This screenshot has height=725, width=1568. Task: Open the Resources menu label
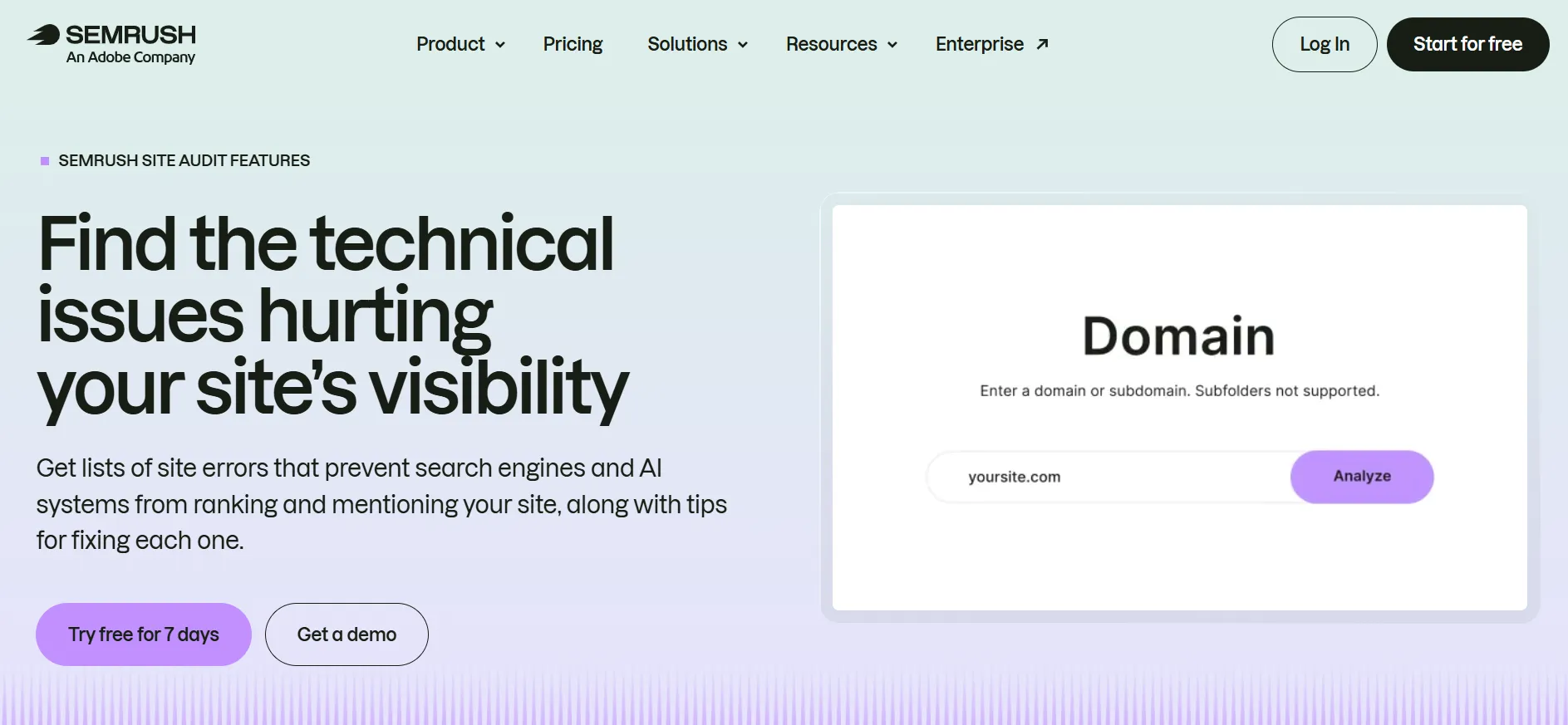(831, 44)
